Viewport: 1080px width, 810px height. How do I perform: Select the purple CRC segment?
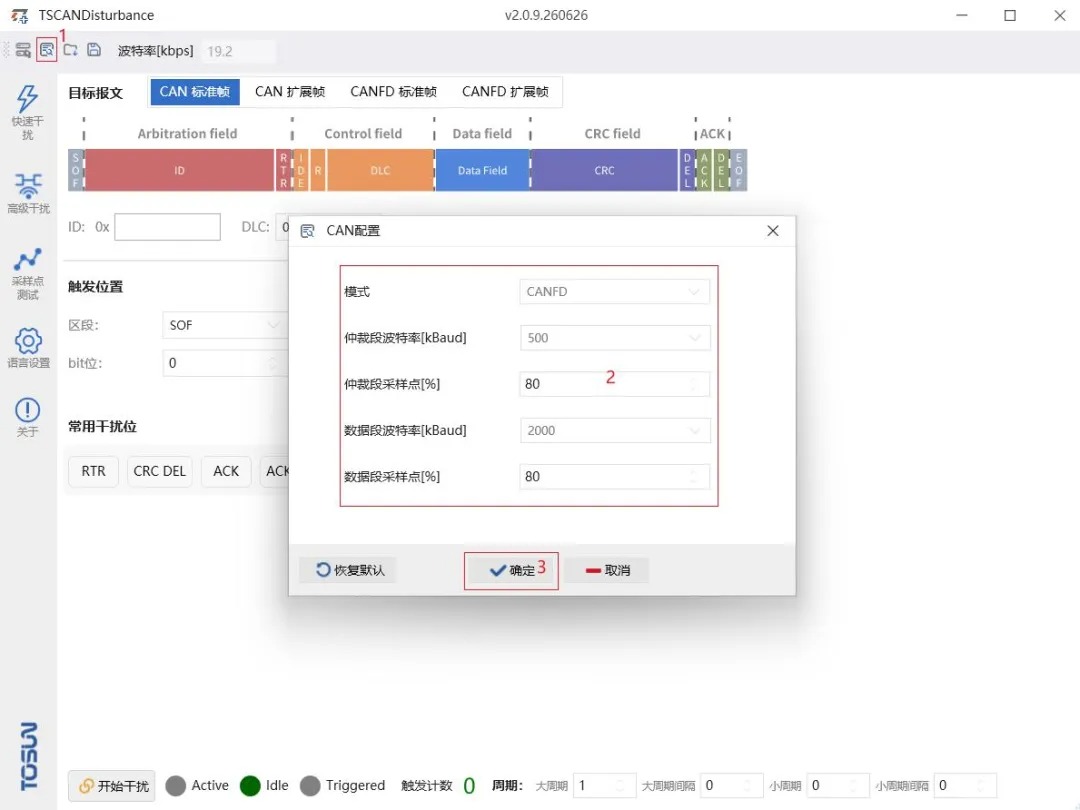(604, 170)
